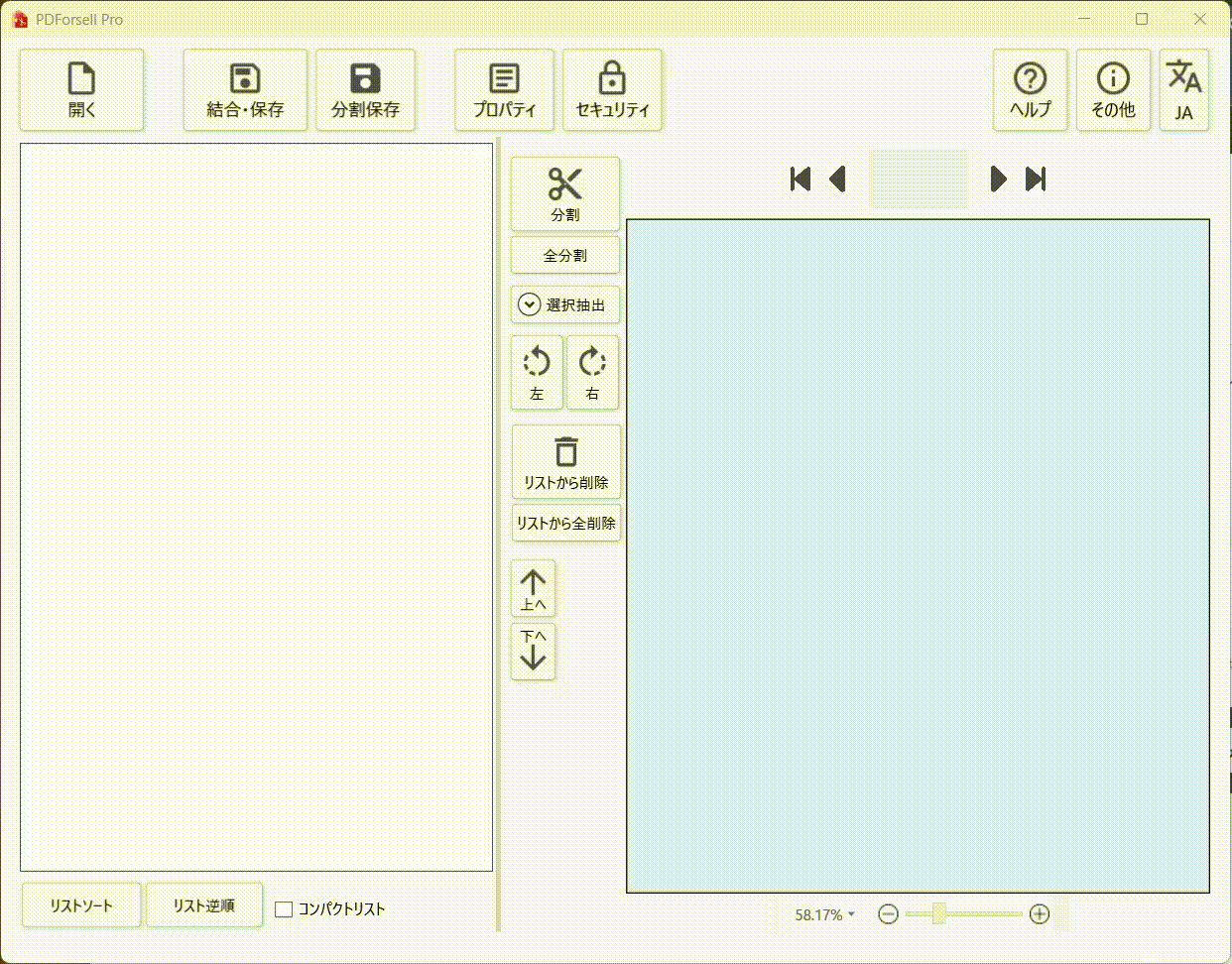
Task: Click the 全分割 split all button
Action: (x=564, y=255)
